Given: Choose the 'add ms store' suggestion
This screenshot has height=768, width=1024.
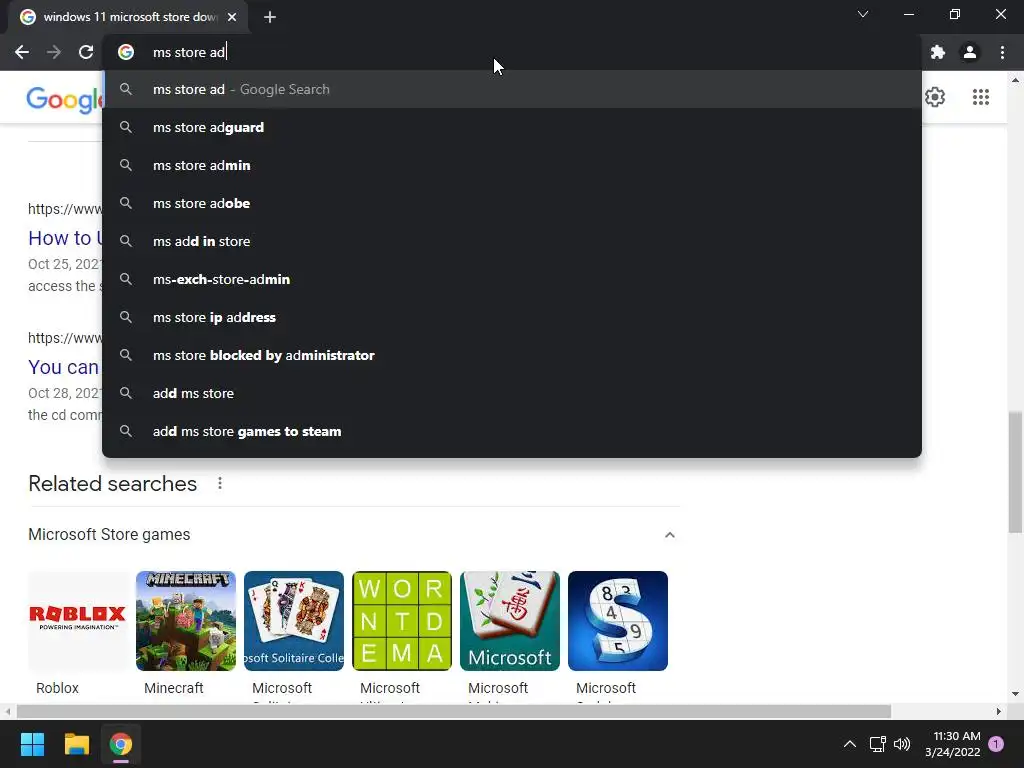Looking at the screenshot, I should (512, 393).
